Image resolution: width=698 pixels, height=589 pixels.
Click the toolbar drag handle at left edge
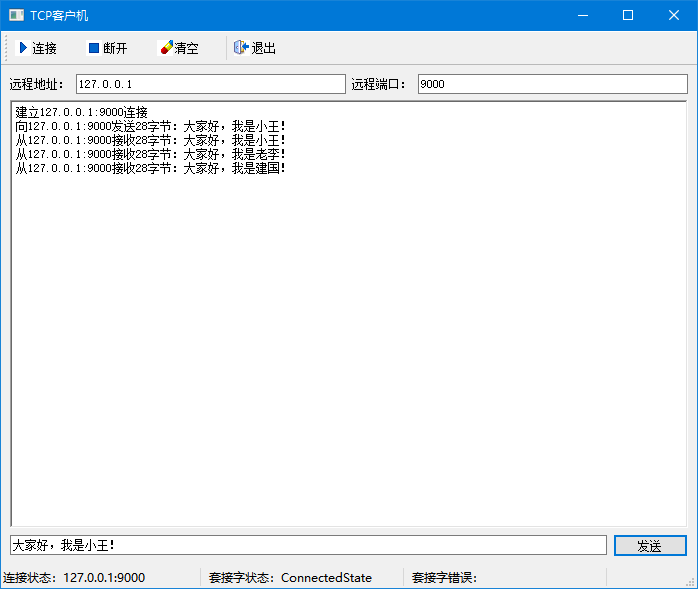6,48
